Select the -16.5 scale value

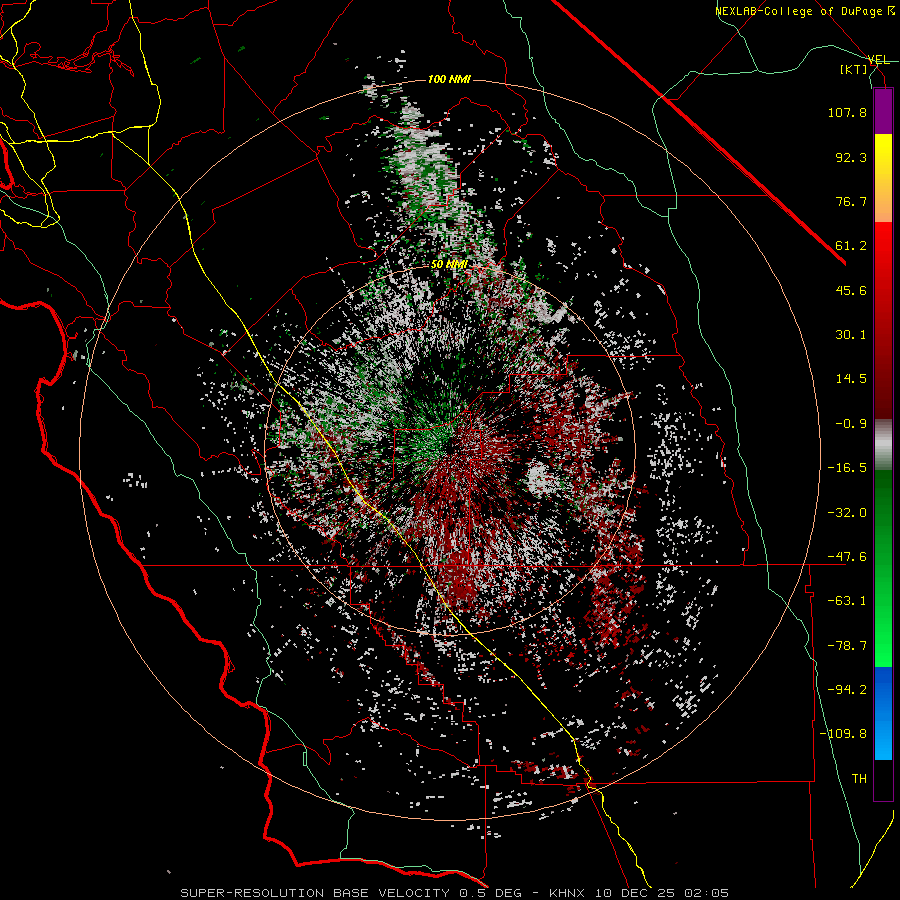click(847, 468)
